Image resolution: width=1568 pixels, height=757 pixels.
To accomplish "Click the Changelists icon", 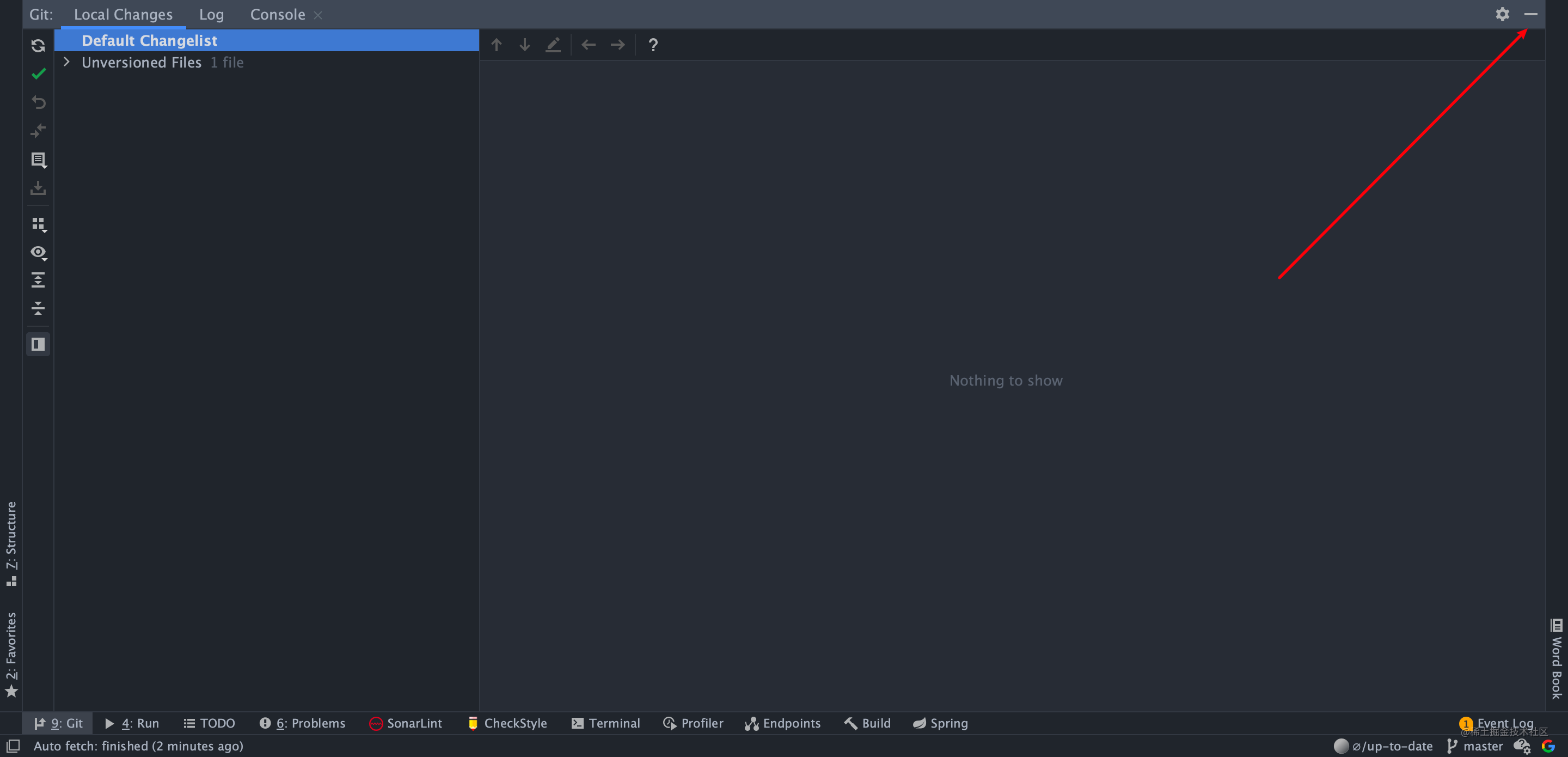I will coord(38,160).
